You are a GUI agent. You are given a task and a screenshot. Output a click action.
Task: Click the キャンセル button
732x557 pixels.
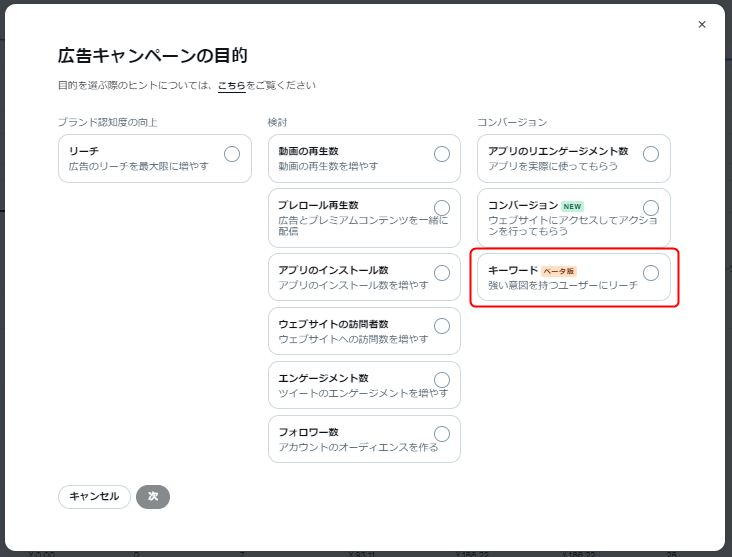coord(94,496)
